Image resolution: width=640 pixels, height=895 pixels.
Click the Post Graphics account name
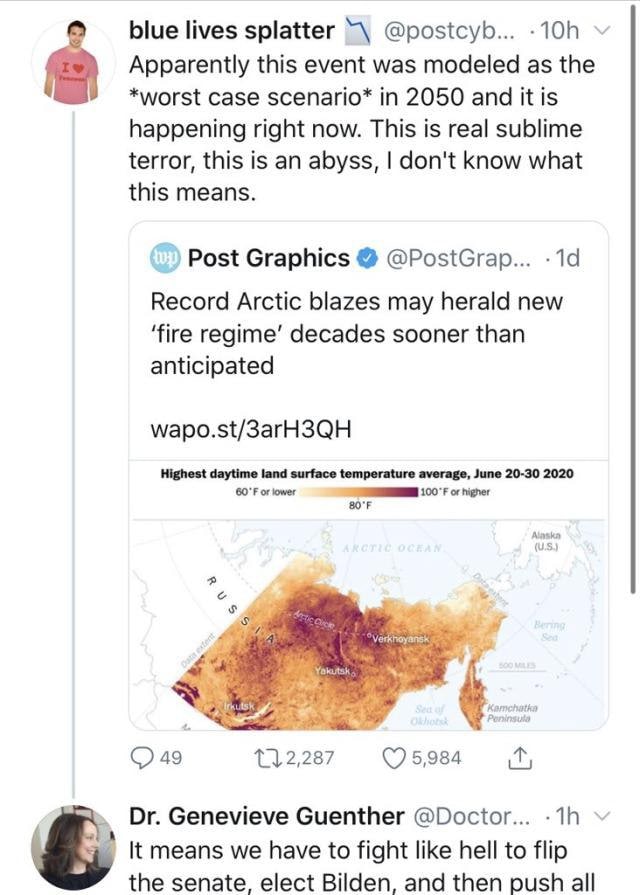[269, 258]
